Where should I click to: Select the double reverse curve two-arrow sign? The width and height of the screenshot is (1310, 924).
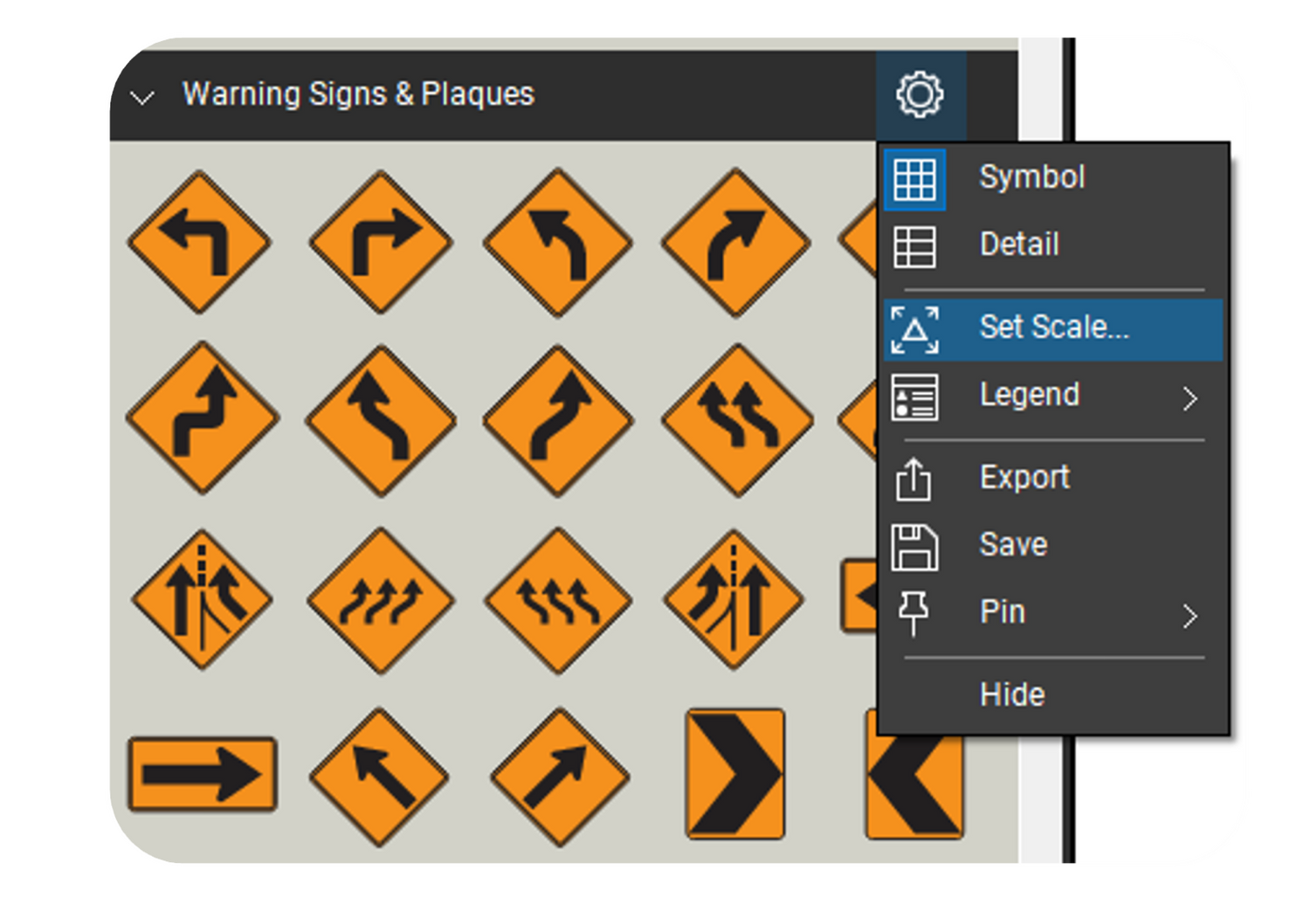point(738,419)
